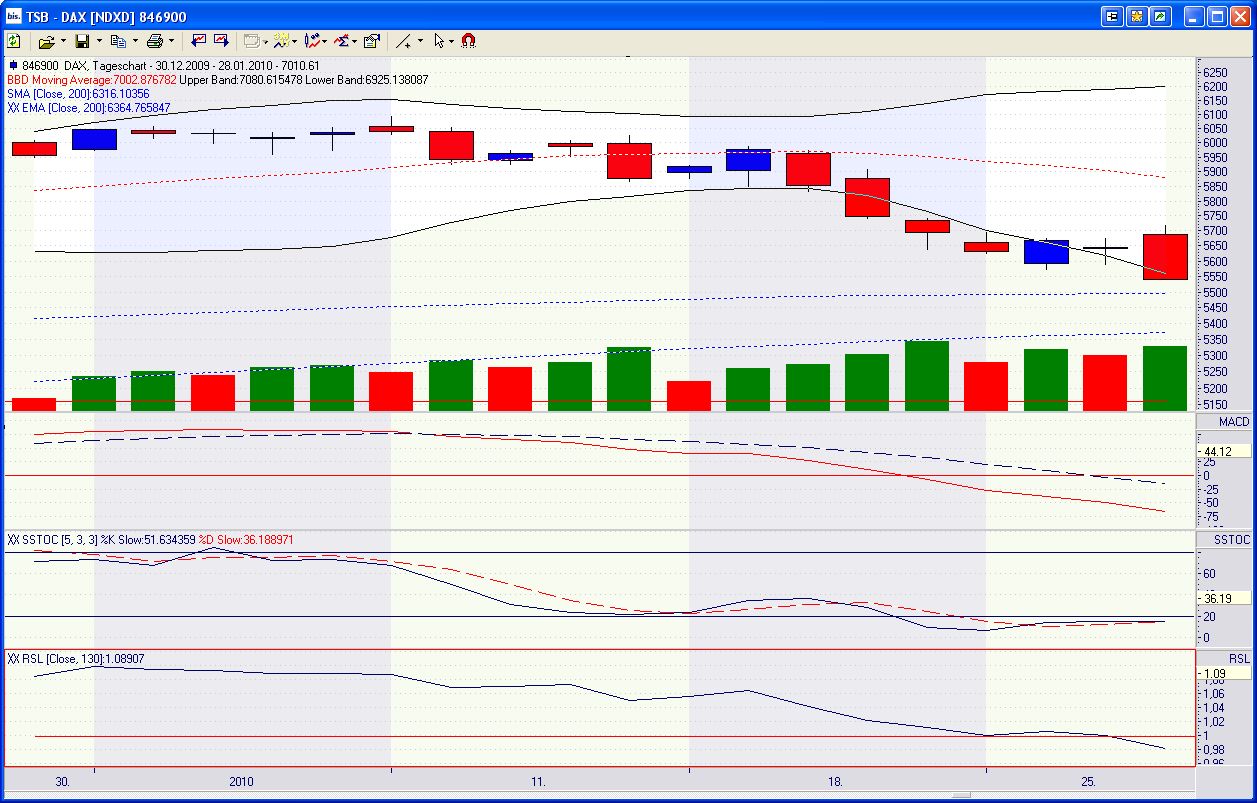Click the next chart navigation icon

click(220, 40)
